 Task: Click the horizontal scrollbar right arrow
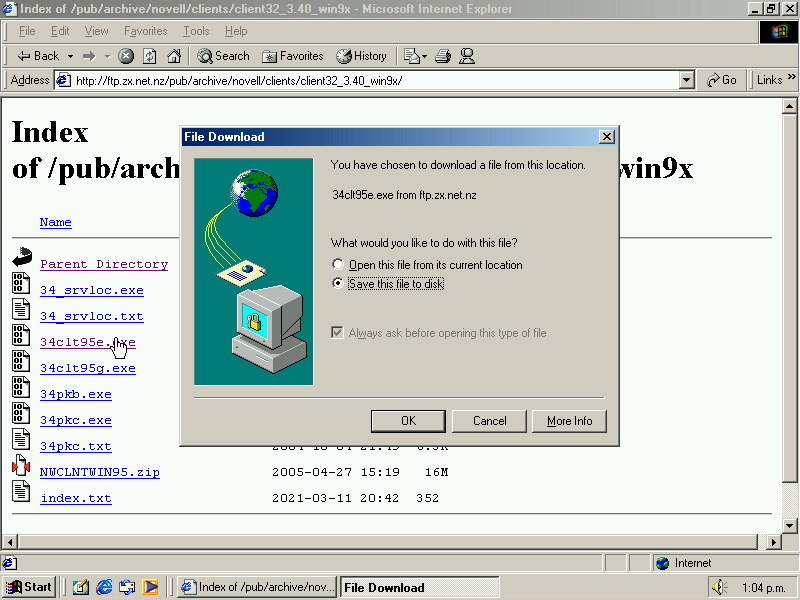coord(774,542)
